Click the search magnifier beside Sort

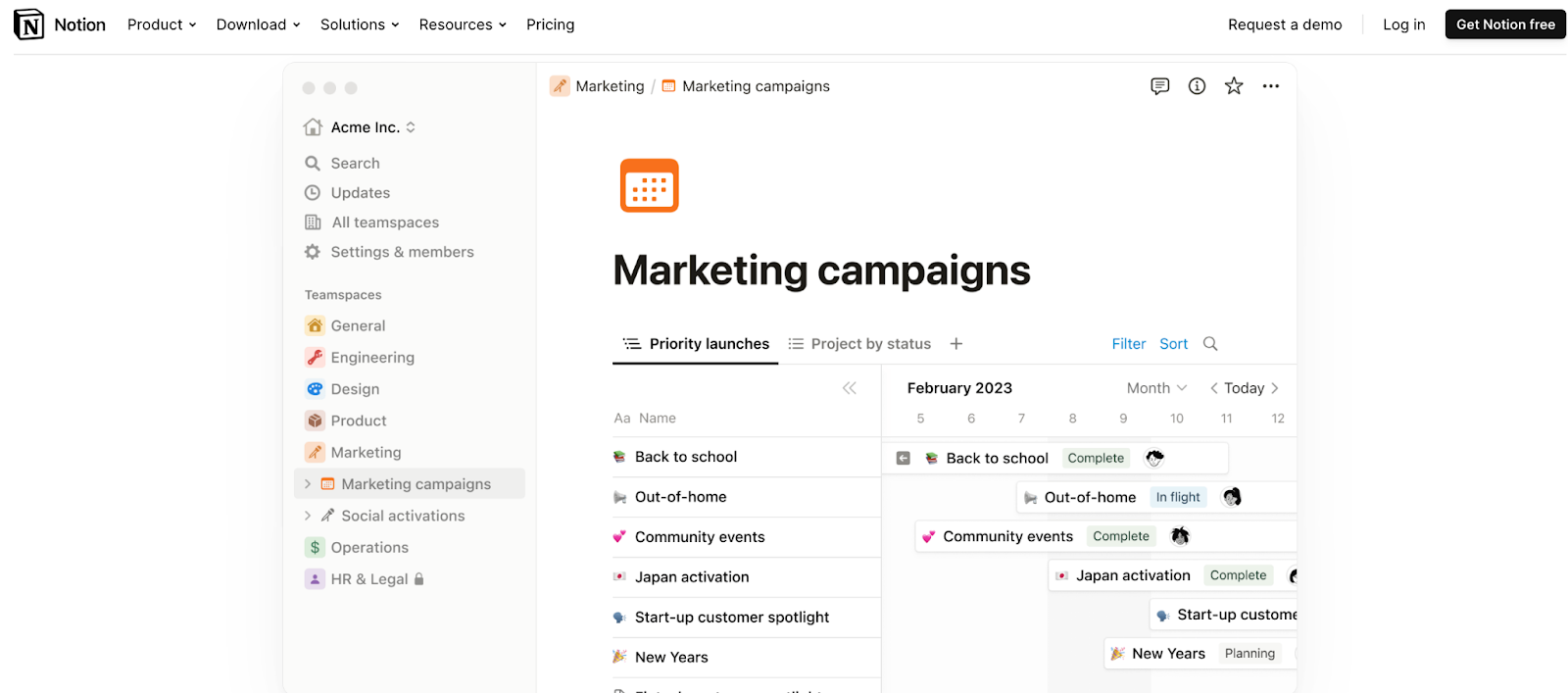(1210, 344)
